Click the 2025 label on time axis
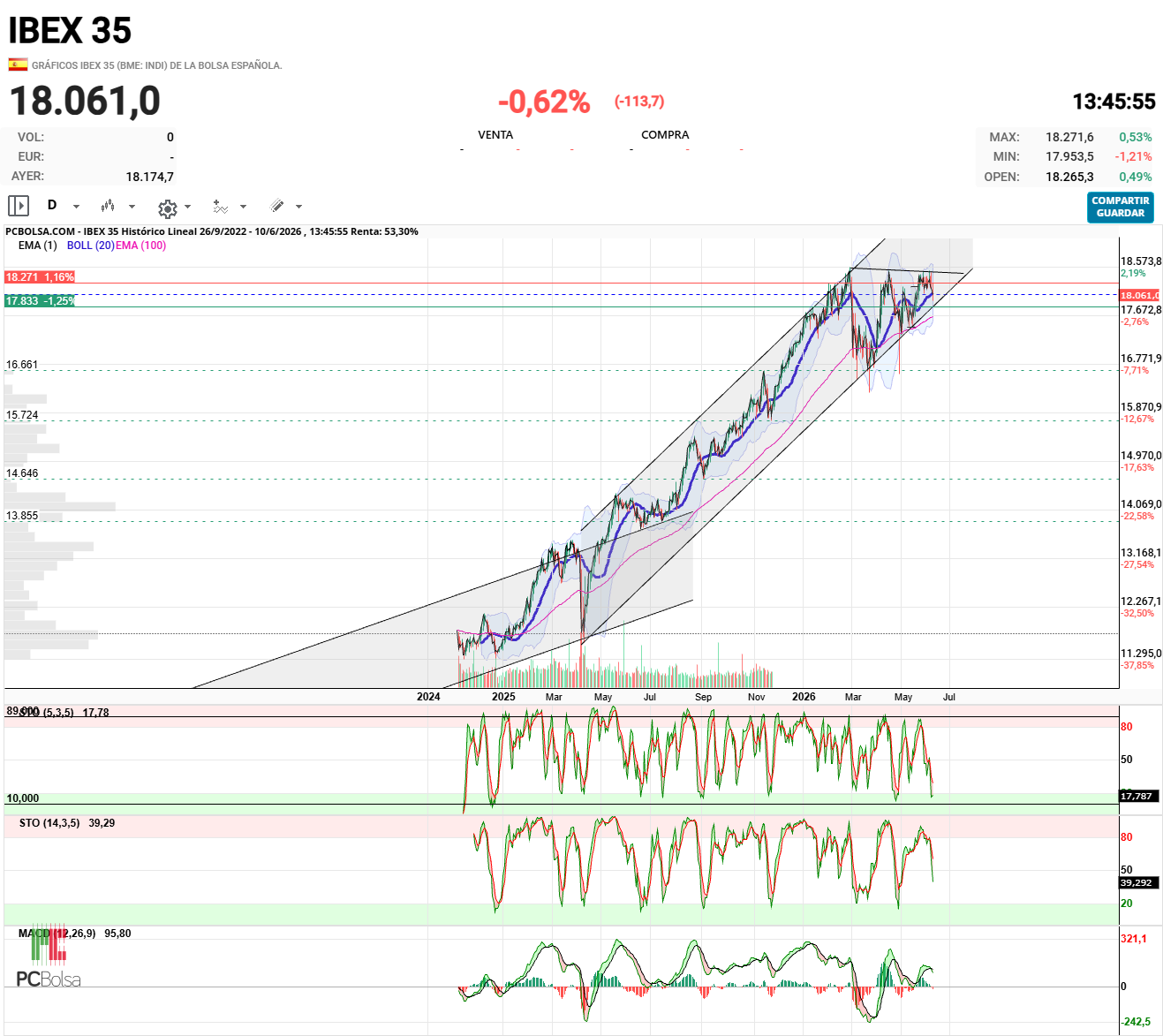The width and height of the screenshot is (1163, 1036). tap(503, 697)
